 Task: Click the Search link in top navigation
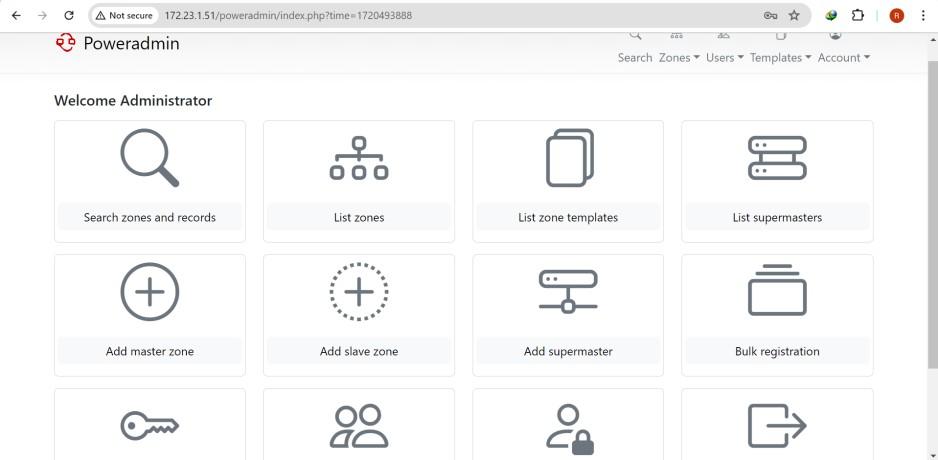[635, 57]
